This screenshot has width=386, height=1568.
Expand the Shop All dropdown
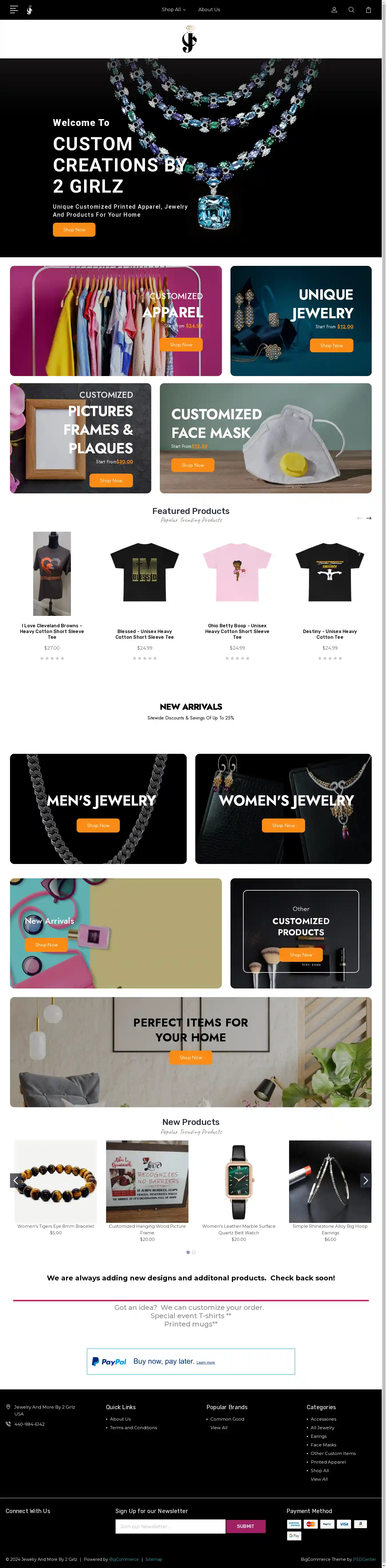tap(173, 10)
